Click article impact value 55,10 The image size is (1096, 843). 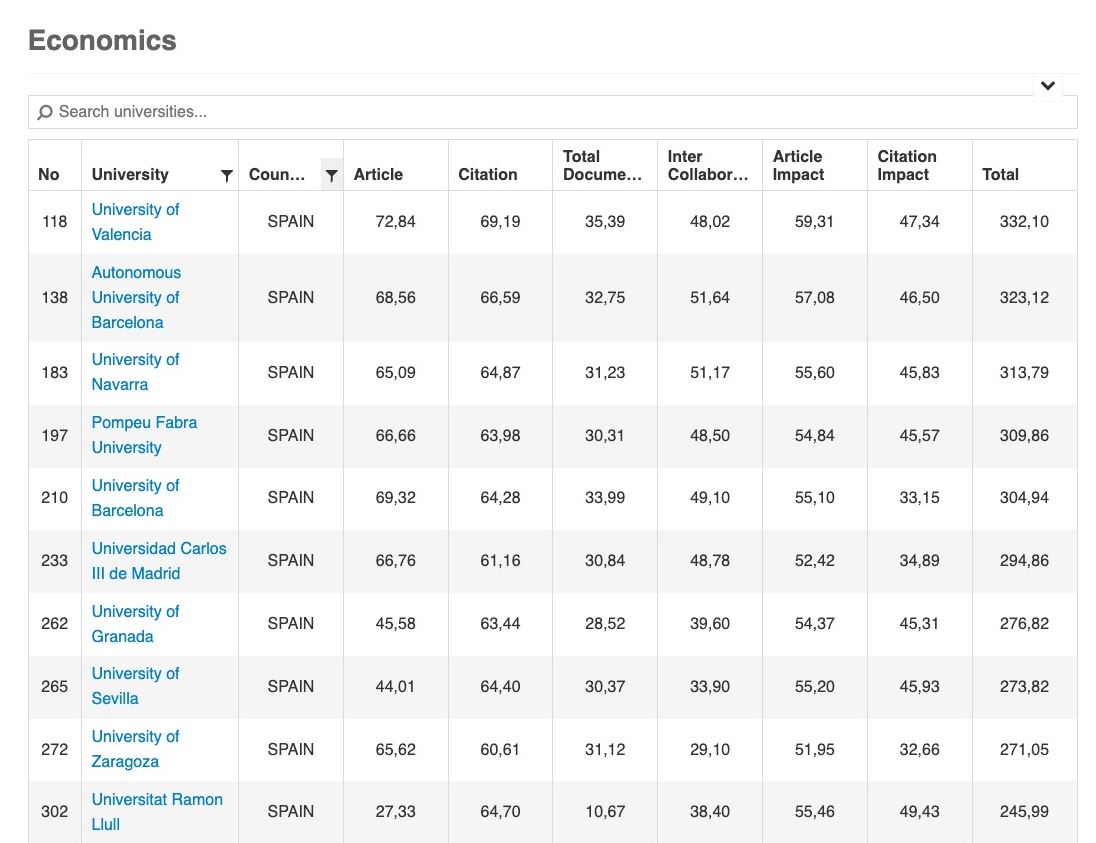point(815,498)
